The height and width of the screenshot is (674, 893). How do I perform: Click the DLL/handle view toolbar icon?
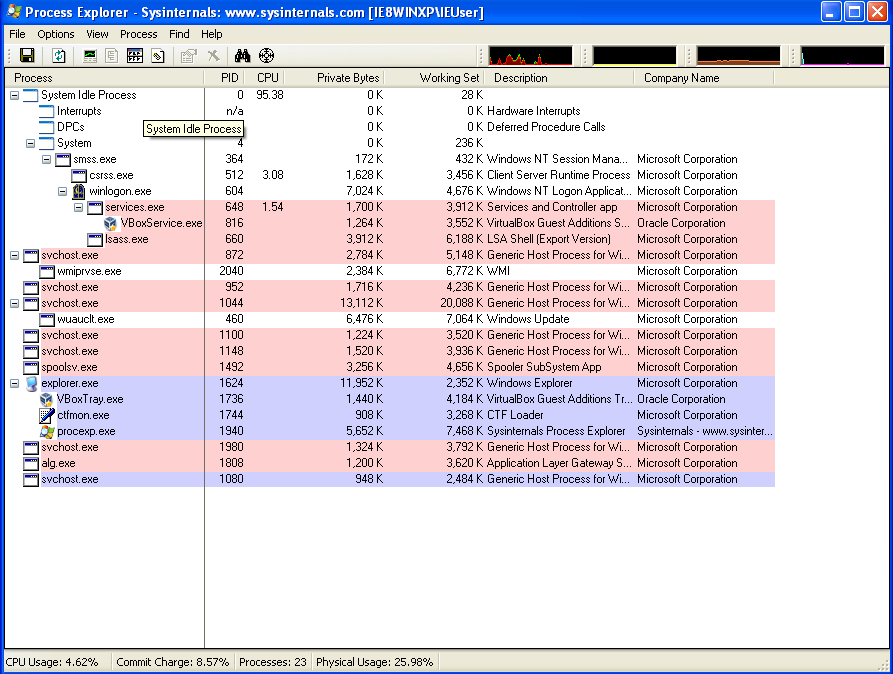coord(158,55)
